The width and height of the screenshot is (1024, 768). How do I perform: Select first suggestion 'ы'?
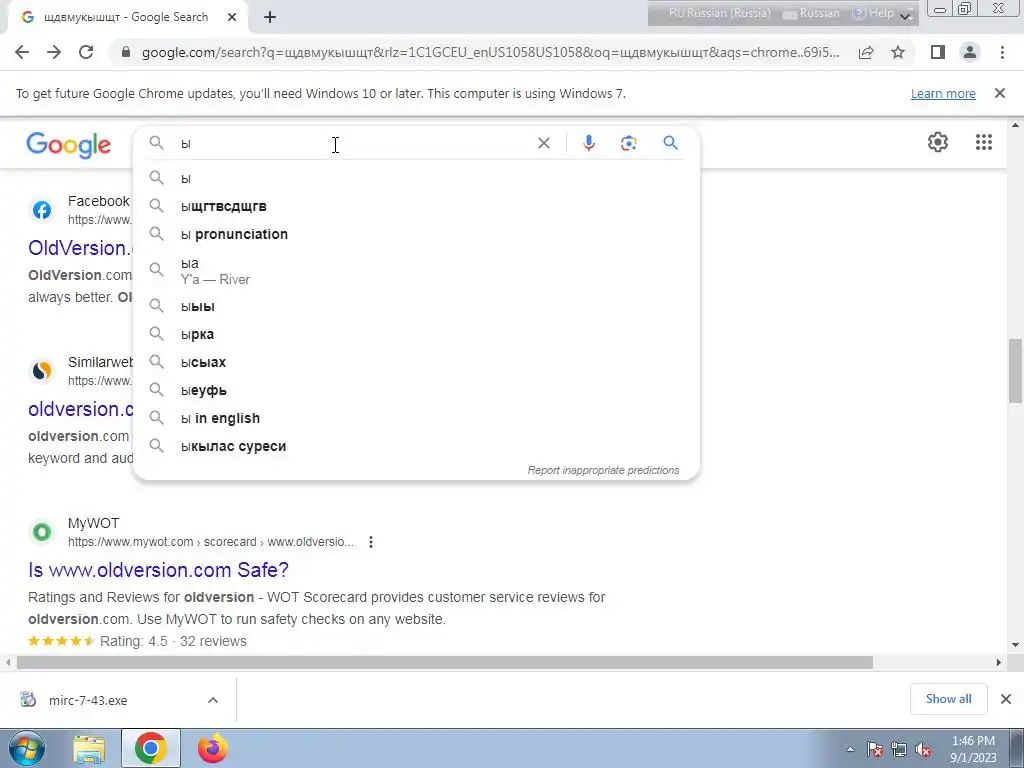click(416, 178)
